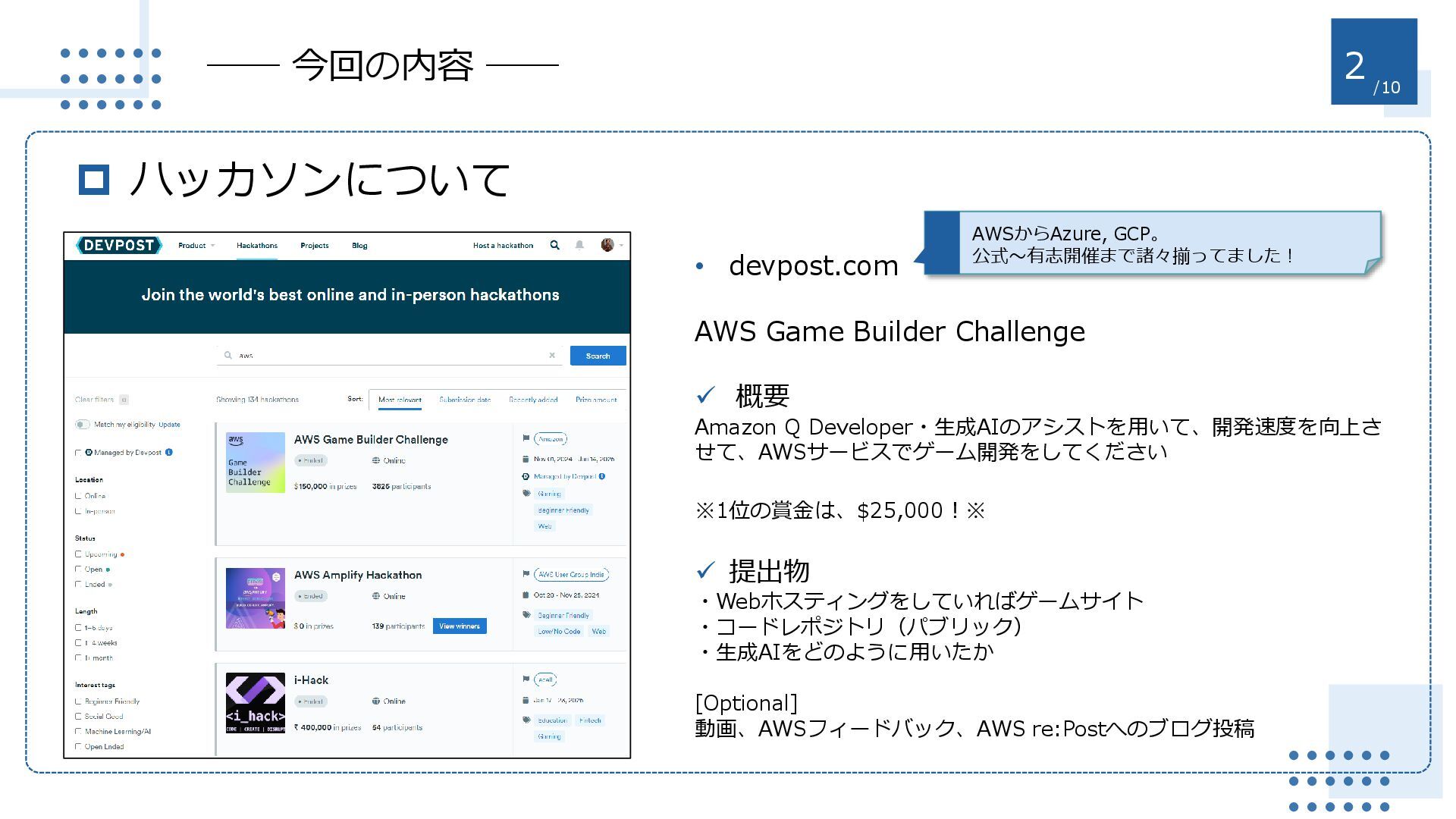Focus the hackathon search input field
Image resolution: width=1456 pixels, height=819 pixels.
390,355
